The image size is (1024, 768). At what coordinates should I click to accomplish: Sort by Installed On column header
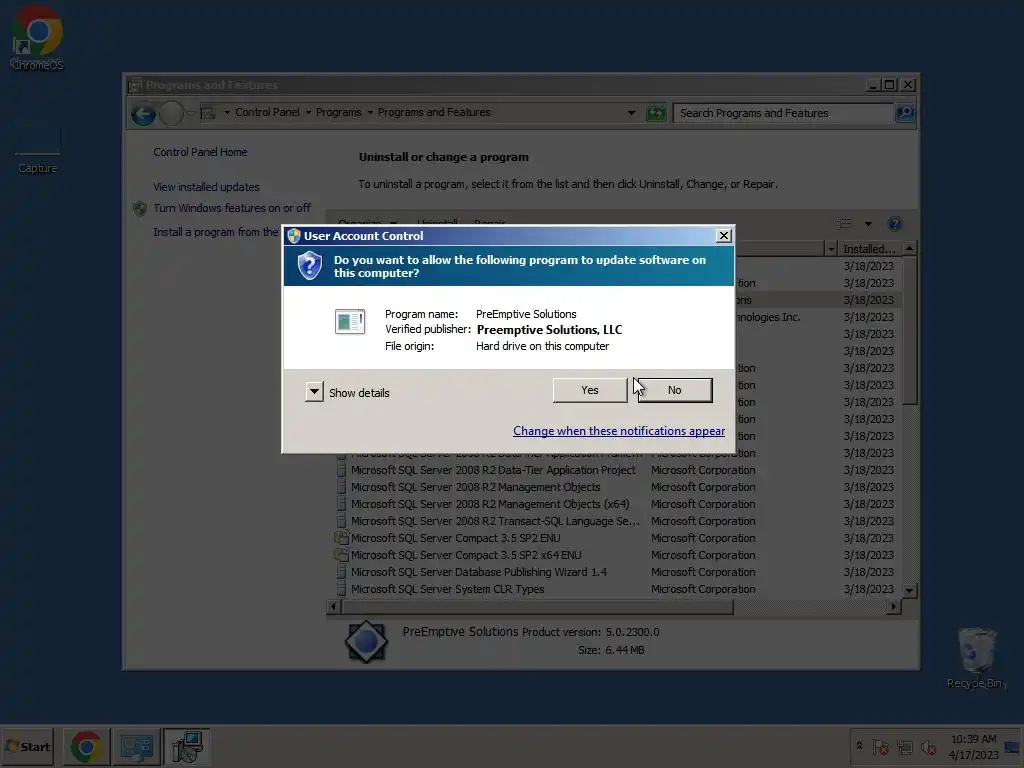(869, 249)
